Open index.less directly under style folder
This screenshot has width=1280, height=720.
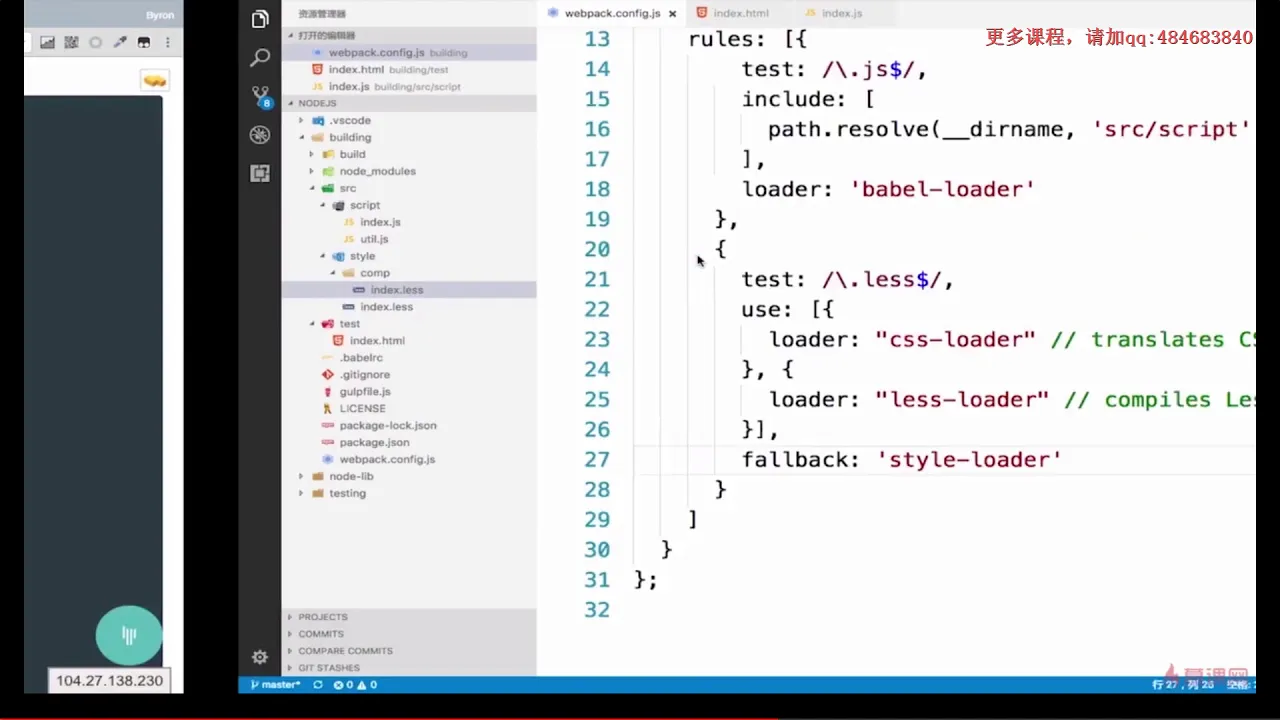tap(409, 306)
